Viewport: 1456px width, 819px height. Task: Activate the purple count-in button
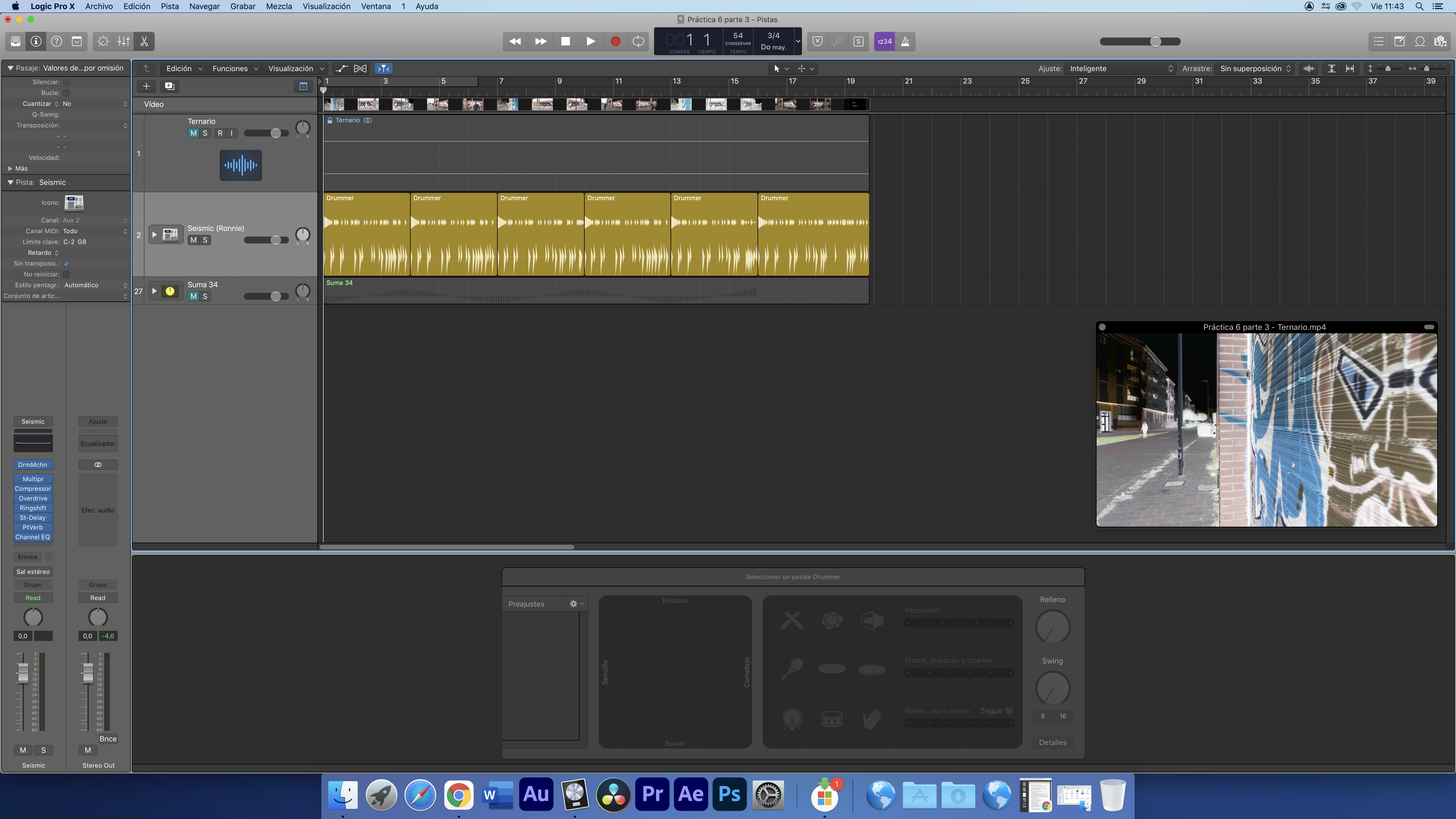[x=884, y=41]
